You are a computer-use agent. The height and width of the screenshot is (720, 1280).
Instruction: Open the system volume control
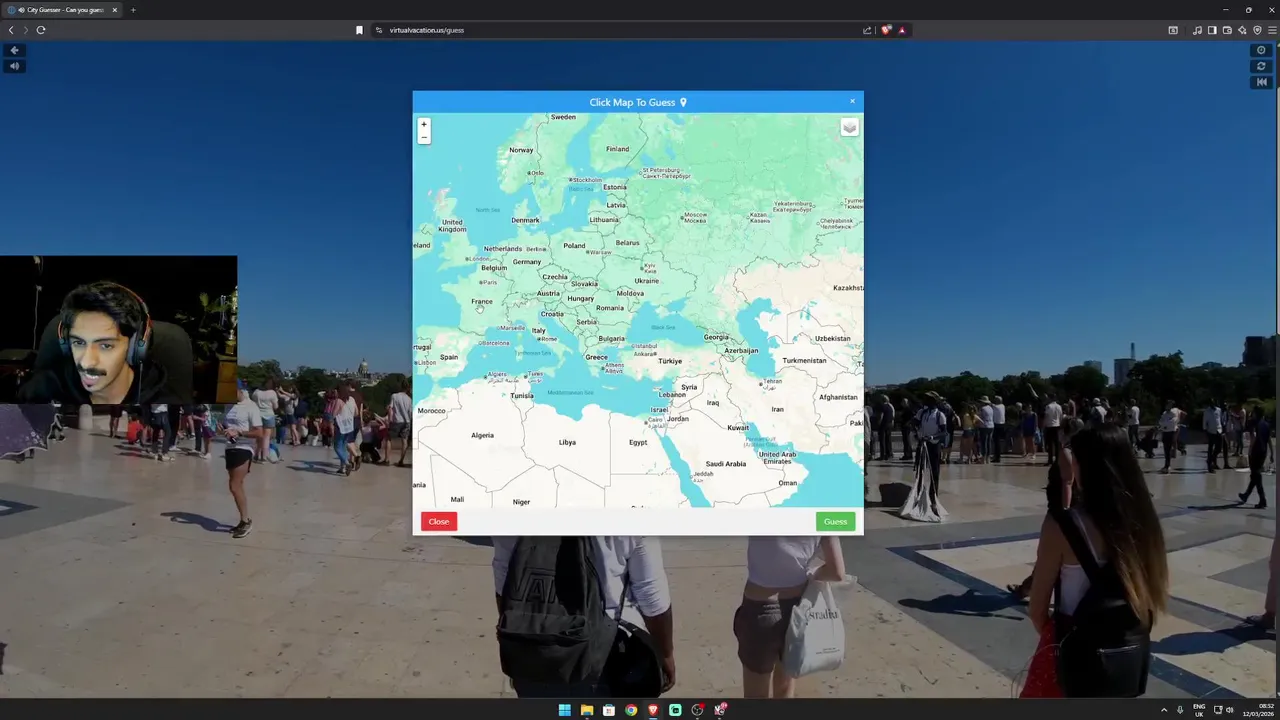click(1230, 710)
